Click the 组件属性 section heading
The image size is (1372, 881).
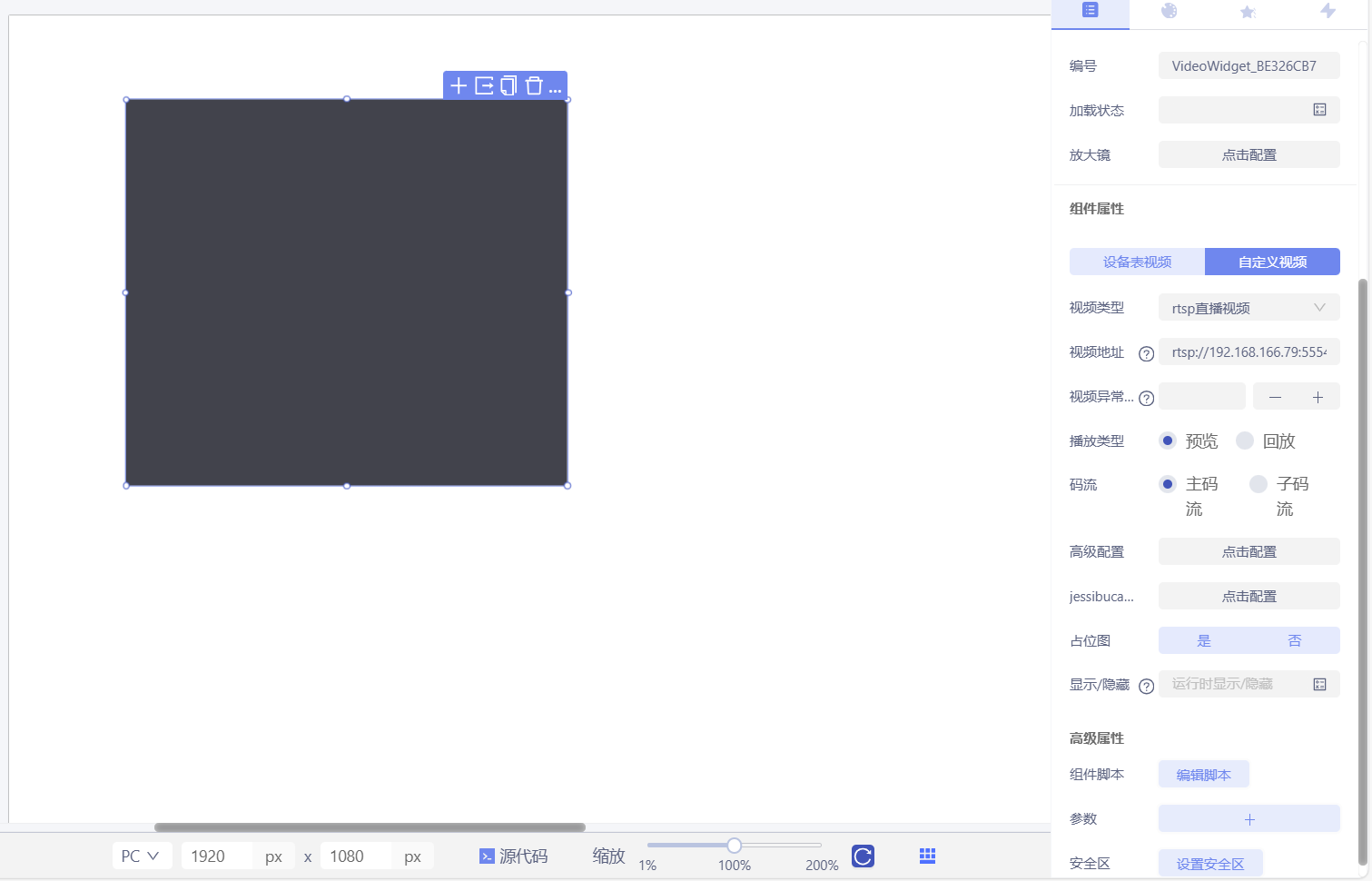click(1096, 209)
